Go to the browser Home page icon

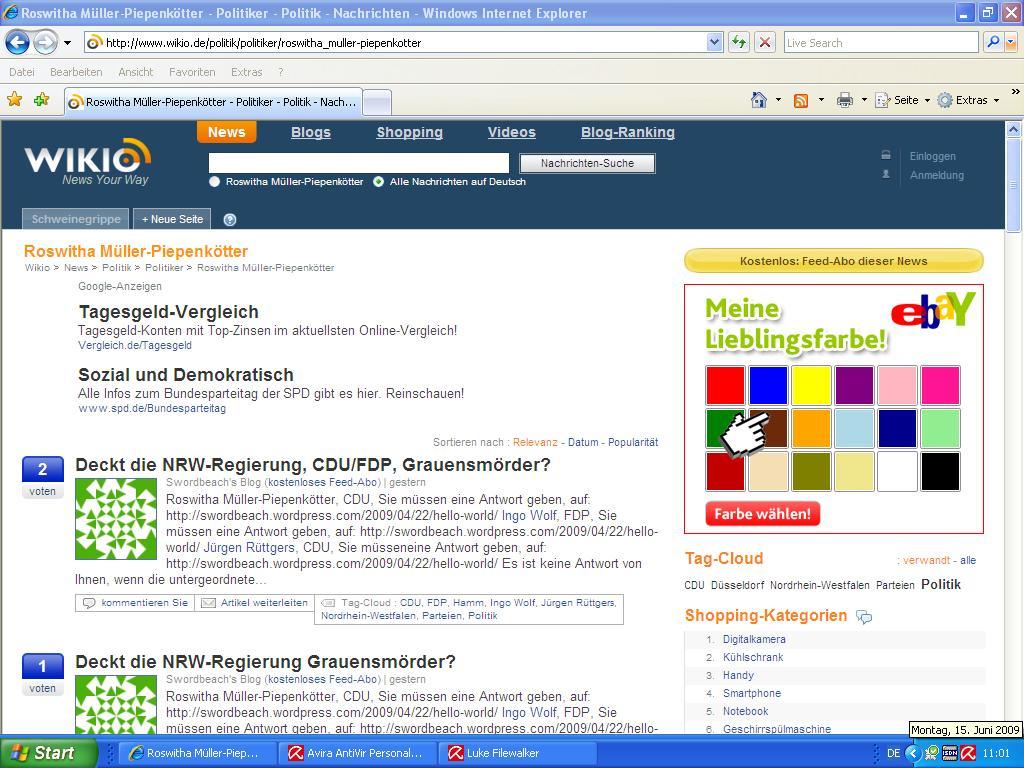759,100
